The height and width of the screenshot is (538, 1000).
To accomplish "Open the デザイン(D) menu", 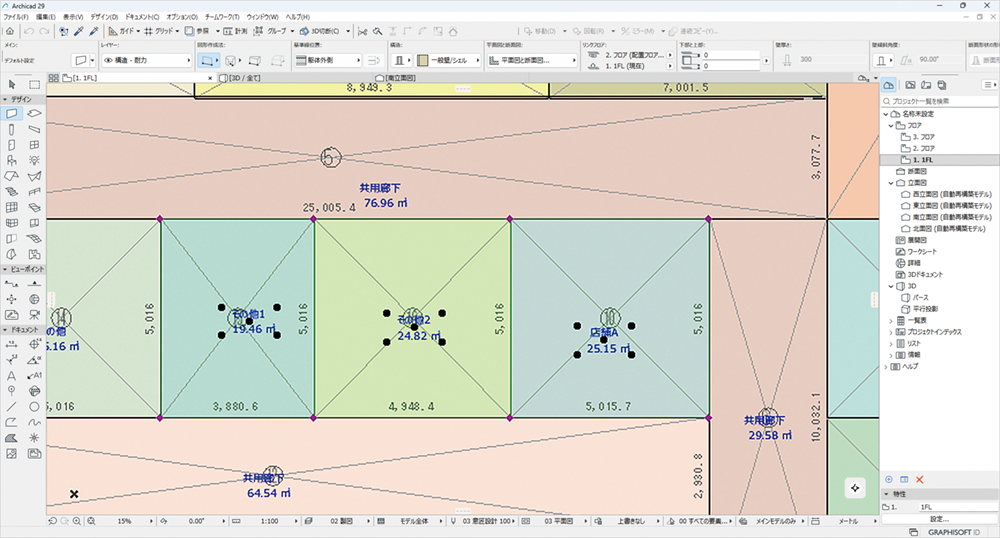I will [x=102, y=18].
